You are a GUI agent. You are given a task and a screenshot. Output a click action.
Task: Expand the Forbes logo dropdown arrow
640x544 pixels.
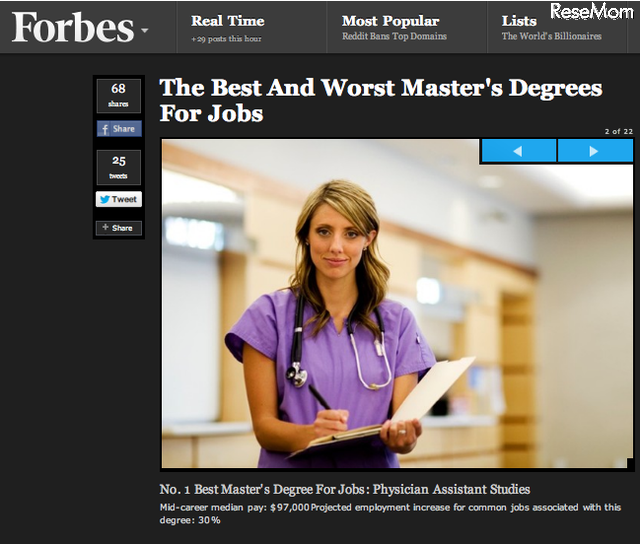coord(144,30)
